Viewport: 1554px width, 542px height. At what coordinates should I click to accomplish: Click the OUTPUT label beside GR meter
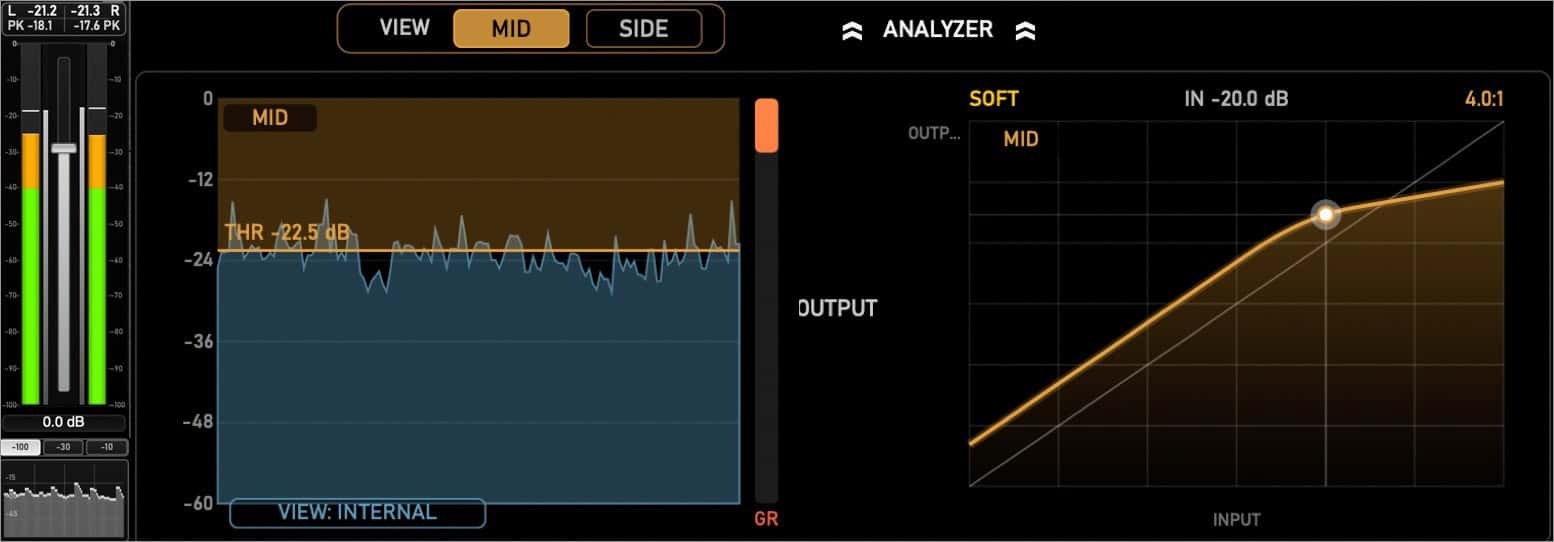[838, 308]
